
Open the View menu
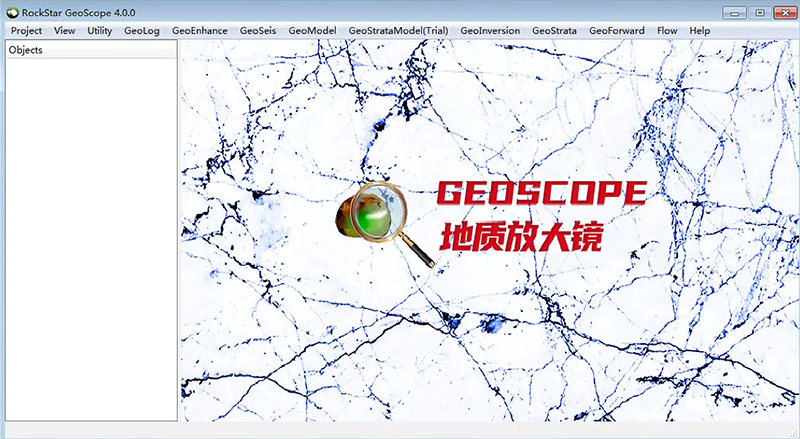coord(64,31)
